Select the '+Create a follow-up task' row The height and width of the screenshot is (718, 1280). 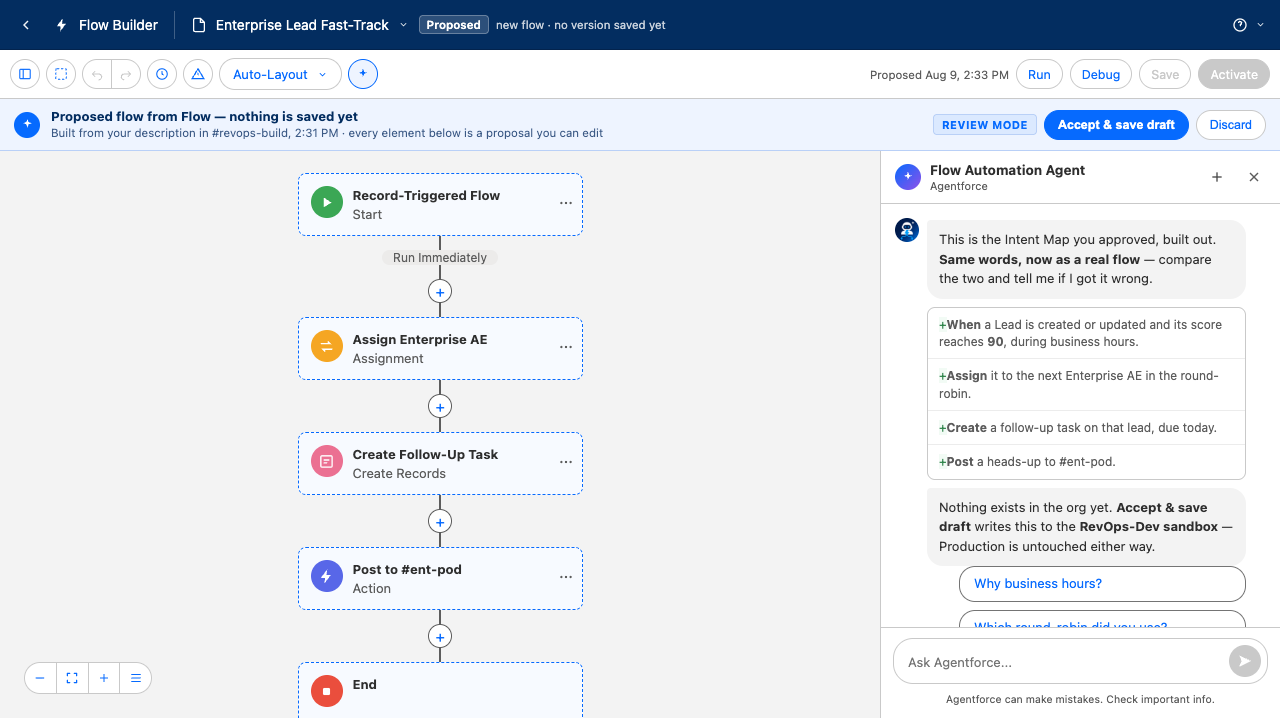(1086, 428)
